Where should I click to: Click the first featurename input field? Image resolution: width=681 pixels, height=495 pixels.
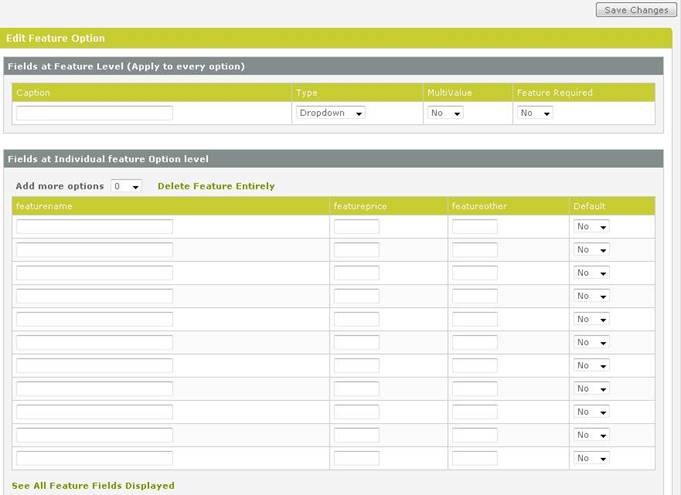[x=94, y=227]
